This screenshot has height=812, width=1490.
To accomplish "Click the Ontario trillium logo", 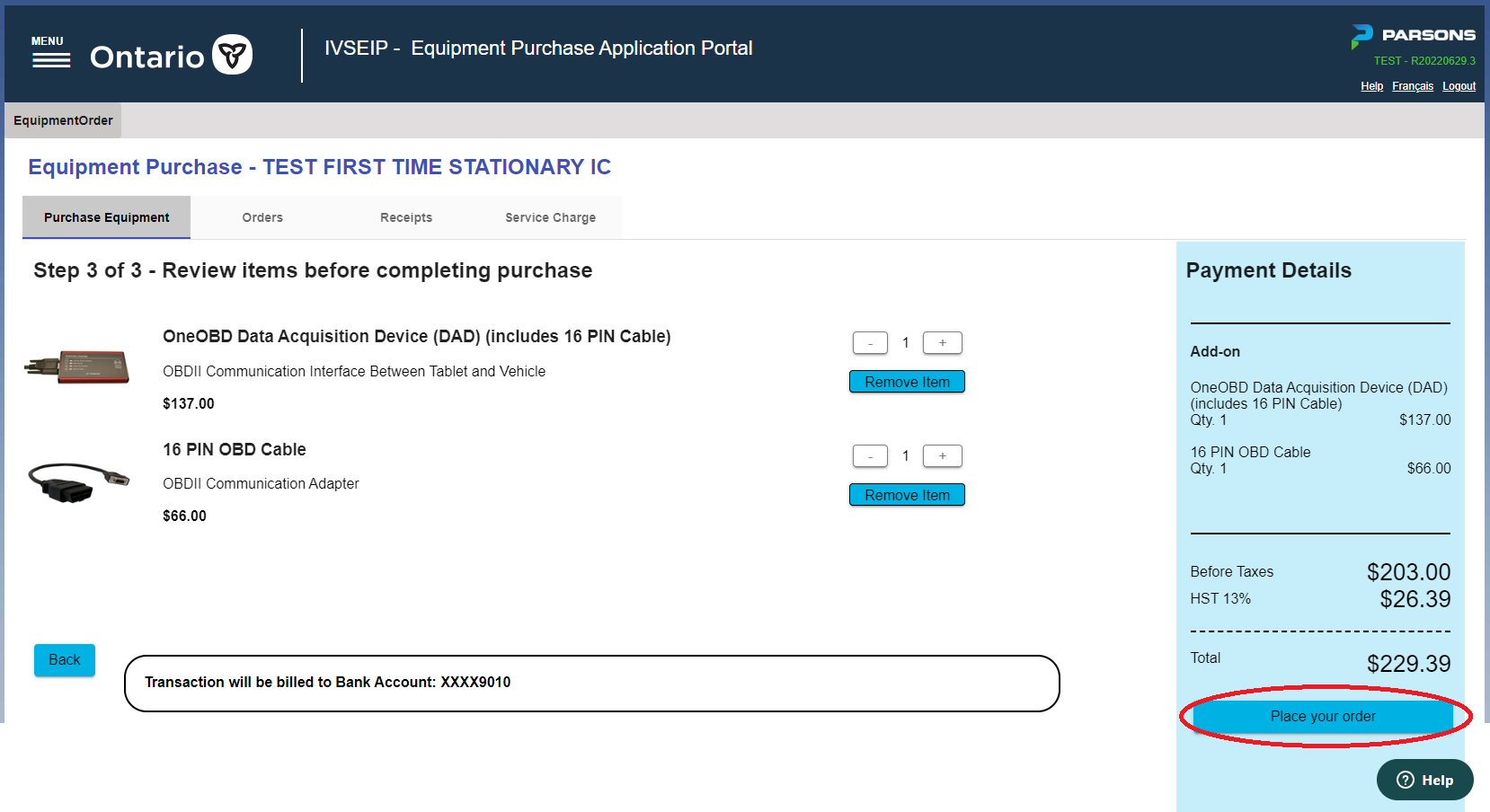I will [x=232, y=55].
